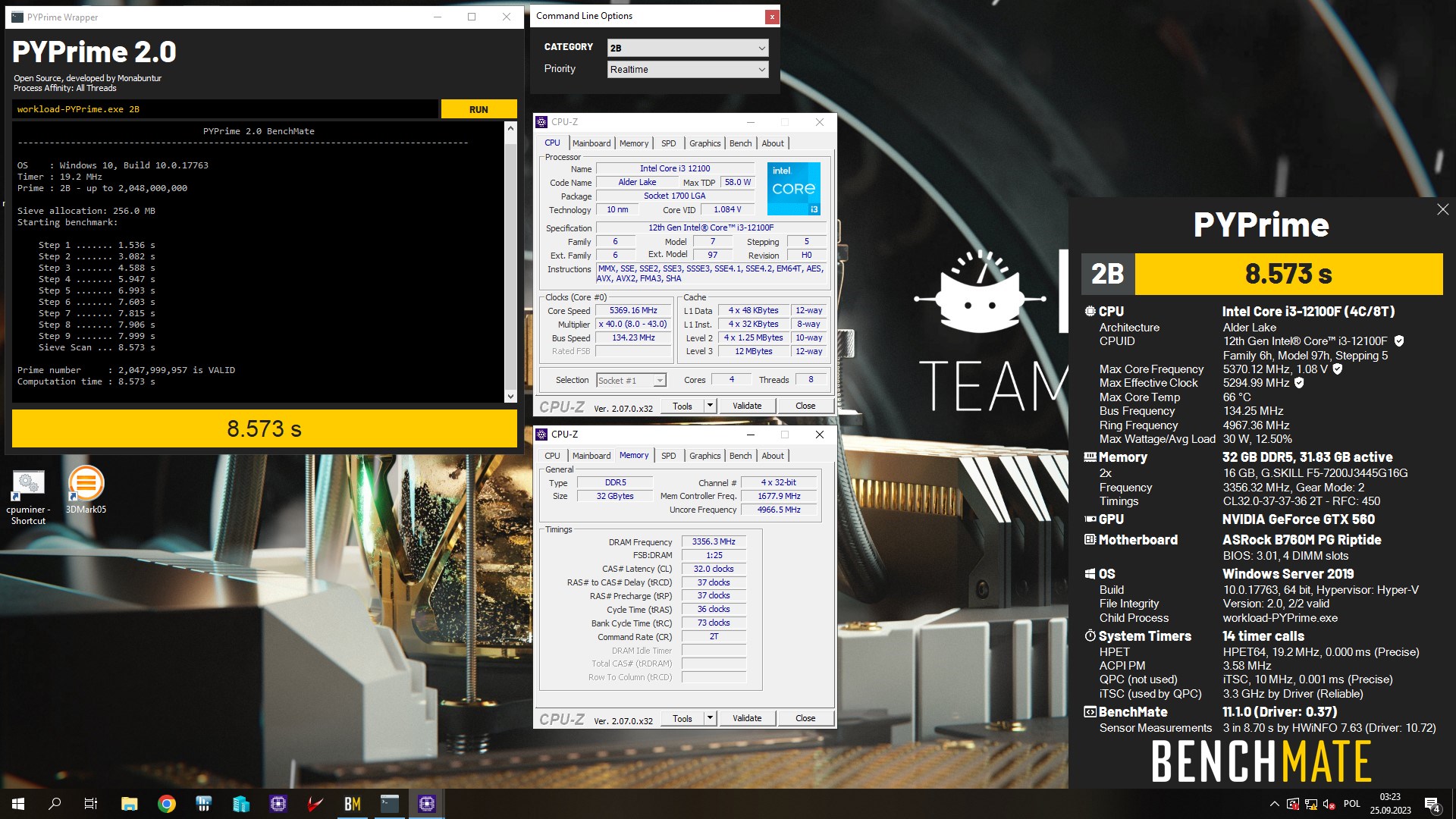This screenshot has height=819, width=1456.
Task: Switch to BenchMate BM taskbar icon
Action: (353, 804)
